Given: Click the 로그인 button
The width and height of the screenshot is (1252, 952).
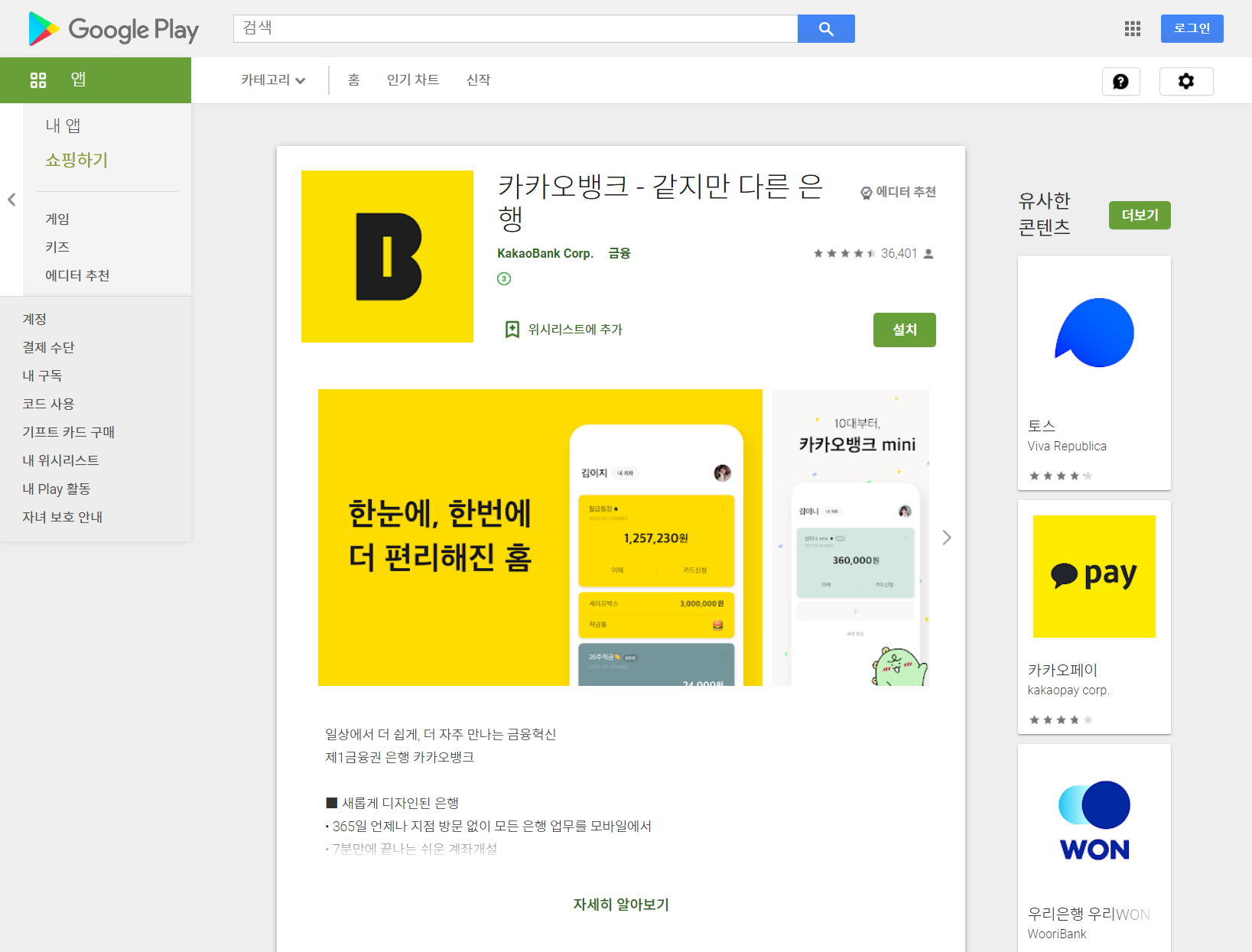Looking at the screenshot, I should [1192, 28].
